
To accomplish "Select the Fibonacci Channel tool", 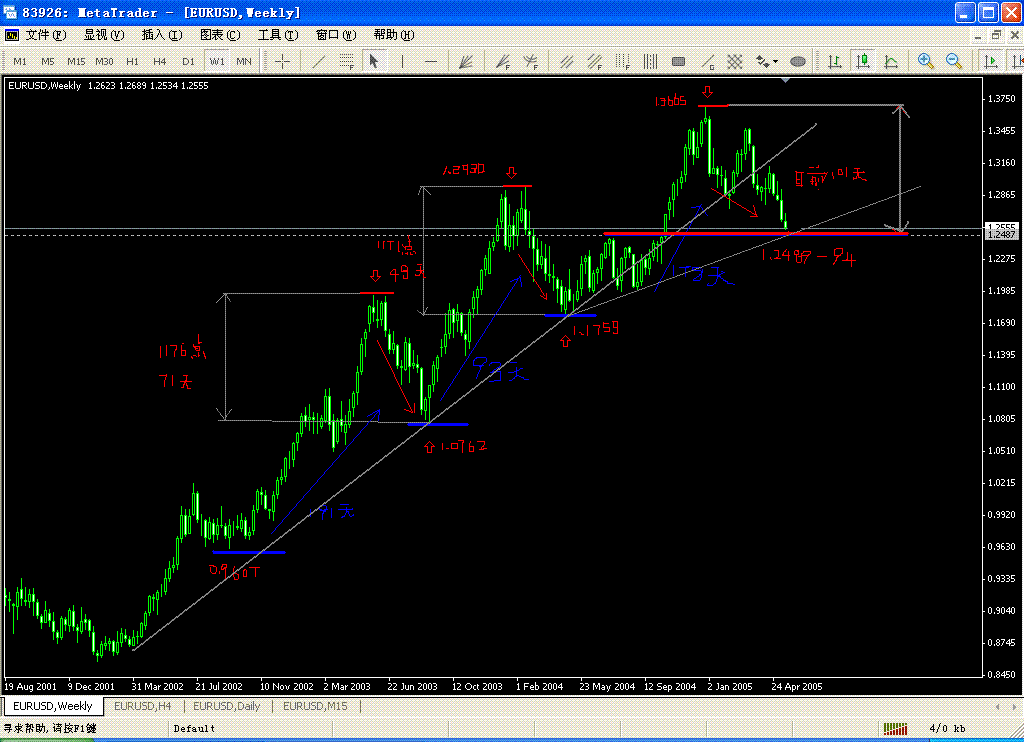I will (594, 61).
